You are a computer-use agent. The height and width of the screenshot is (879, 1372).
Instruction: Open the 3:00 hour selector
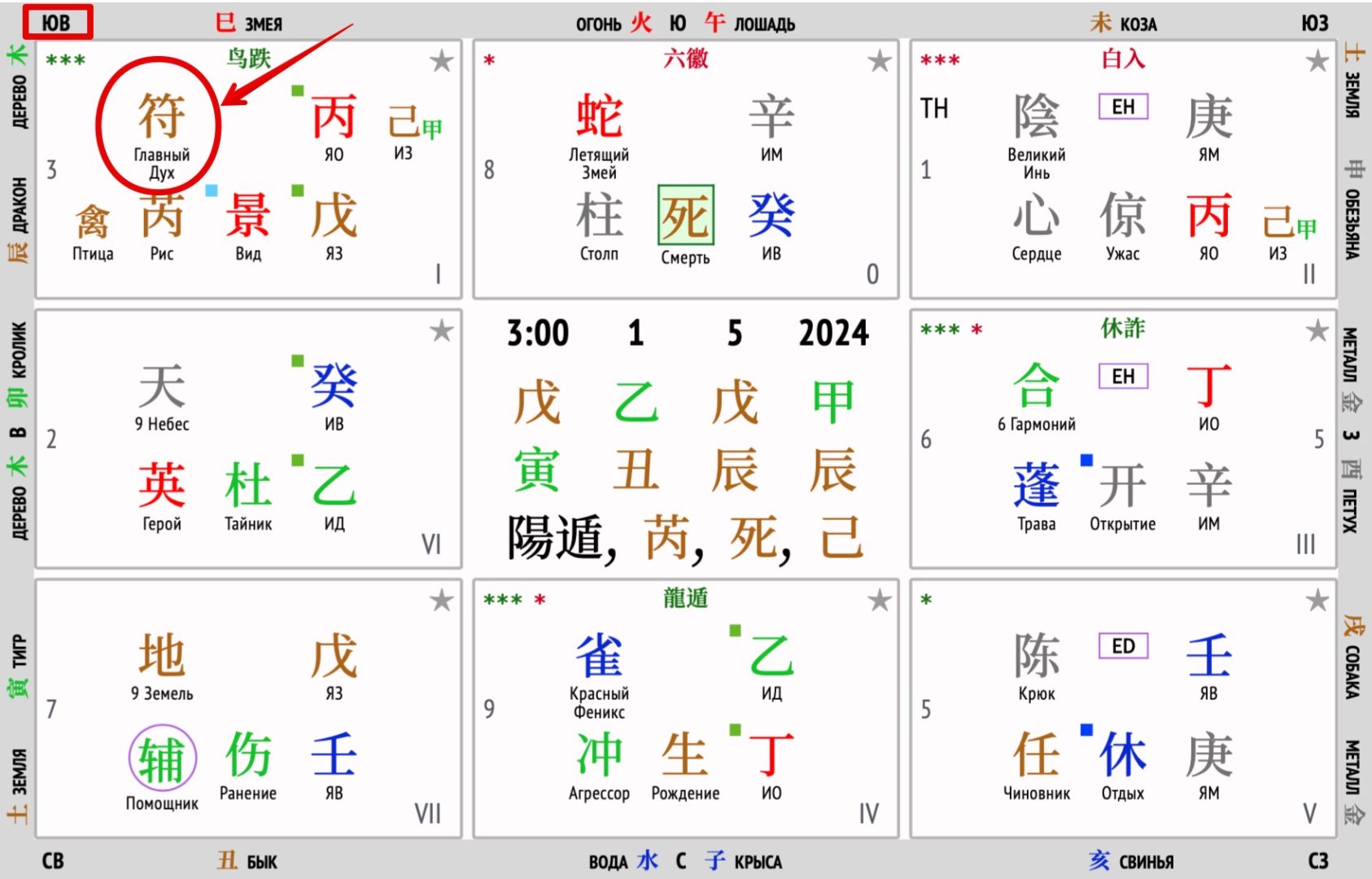click(537, 333)
